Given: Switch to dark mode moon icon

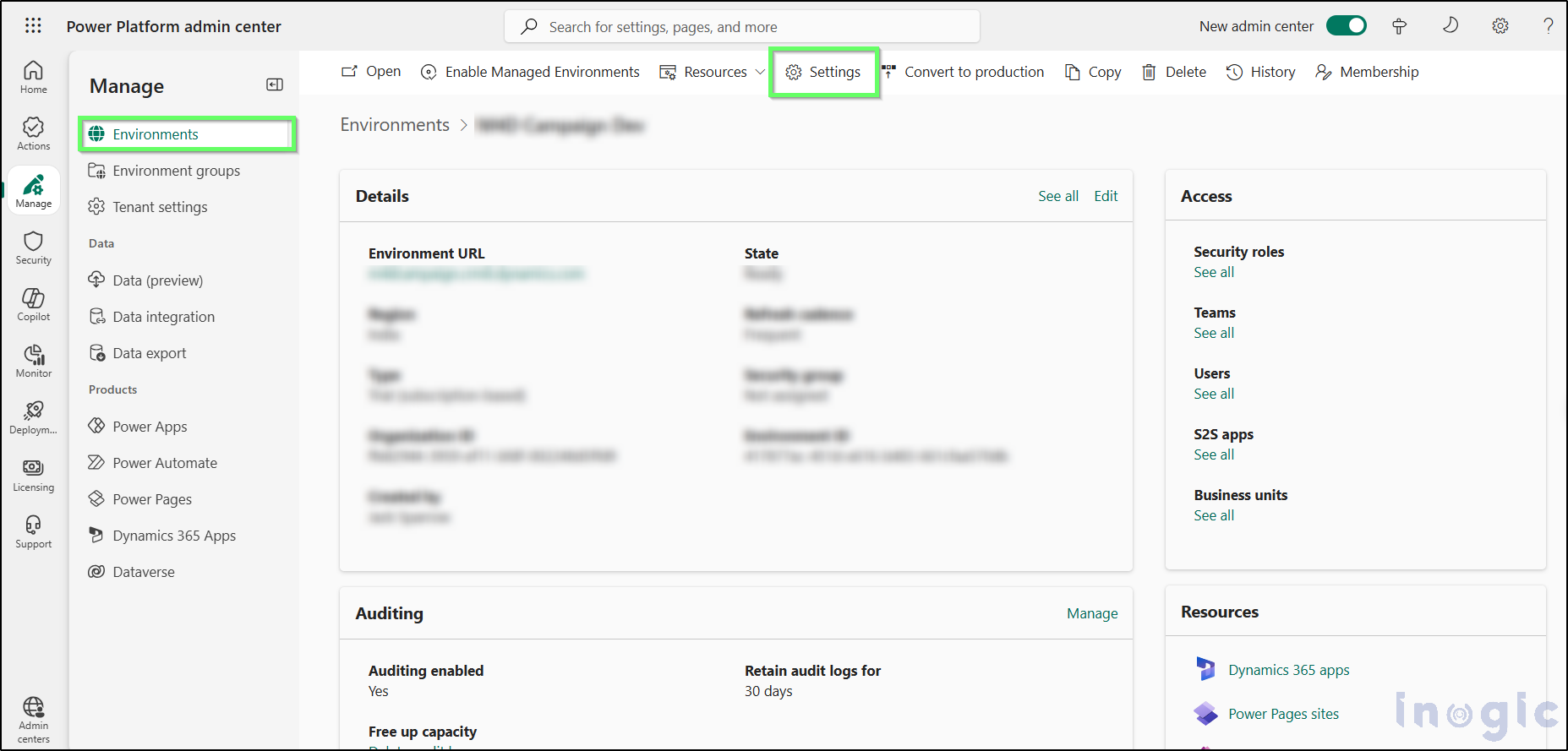Looking at the screenshot, I should pyautogui.click(x=1451, y=26).
